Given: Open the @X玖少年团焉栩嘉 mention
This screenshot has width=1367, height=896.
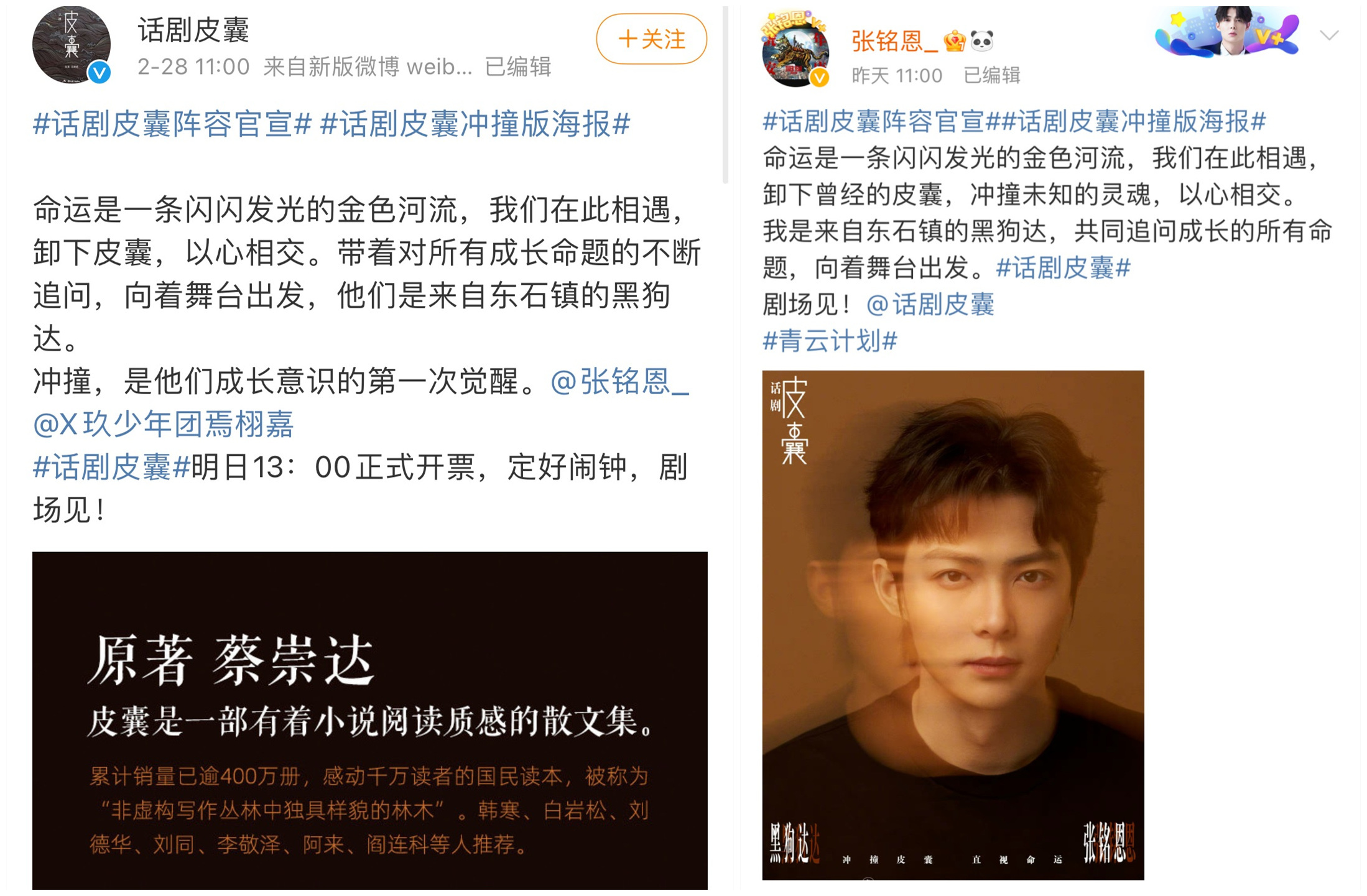Looking at the screenshot, I should (x=163, y=424).
